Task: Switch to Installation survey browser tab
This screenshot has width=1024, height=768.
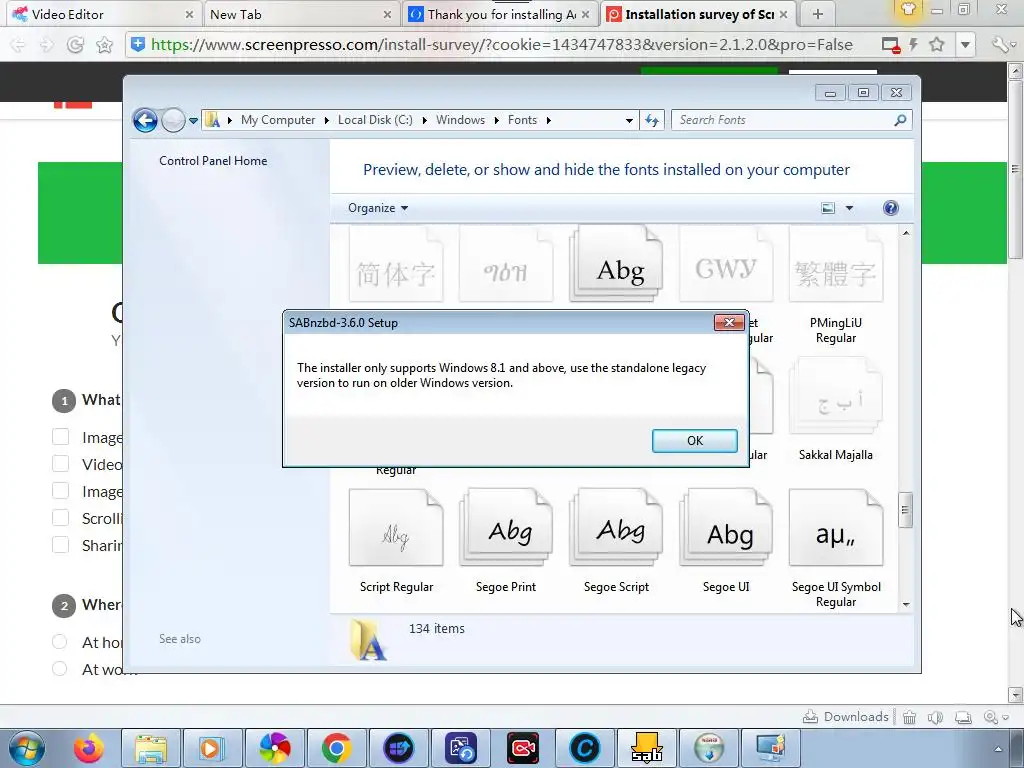Action: pos(699,14)
